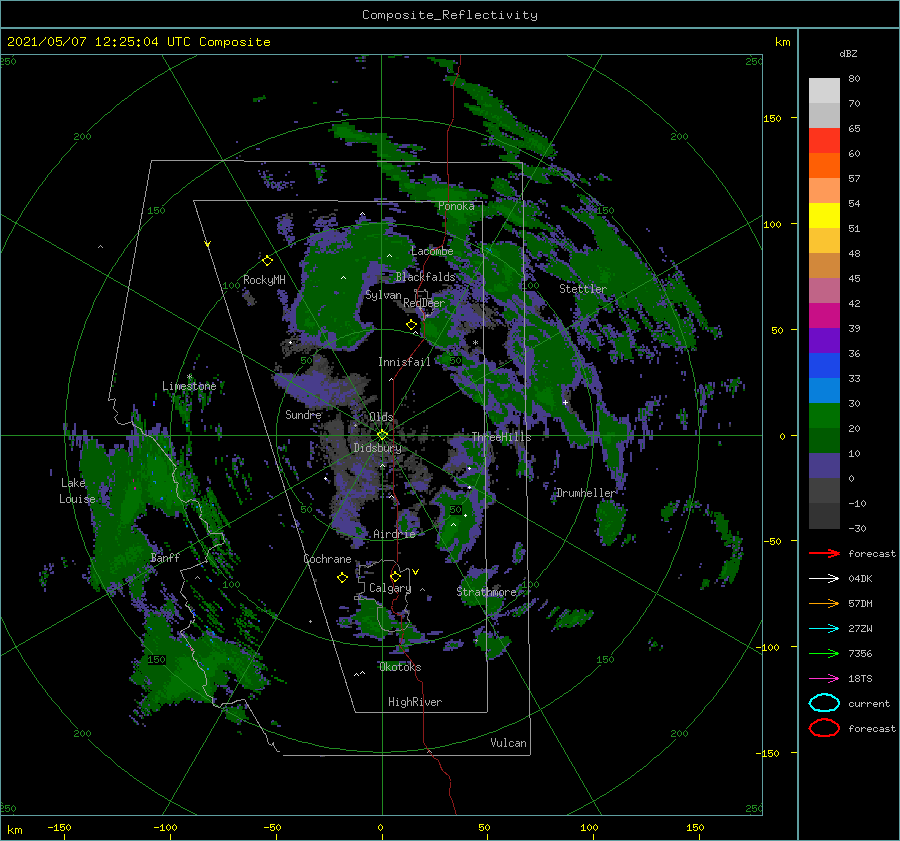Click the cyan 'current' ellipse legend icon
Screen dimensions: 900x841
click(x=824, y=703)
